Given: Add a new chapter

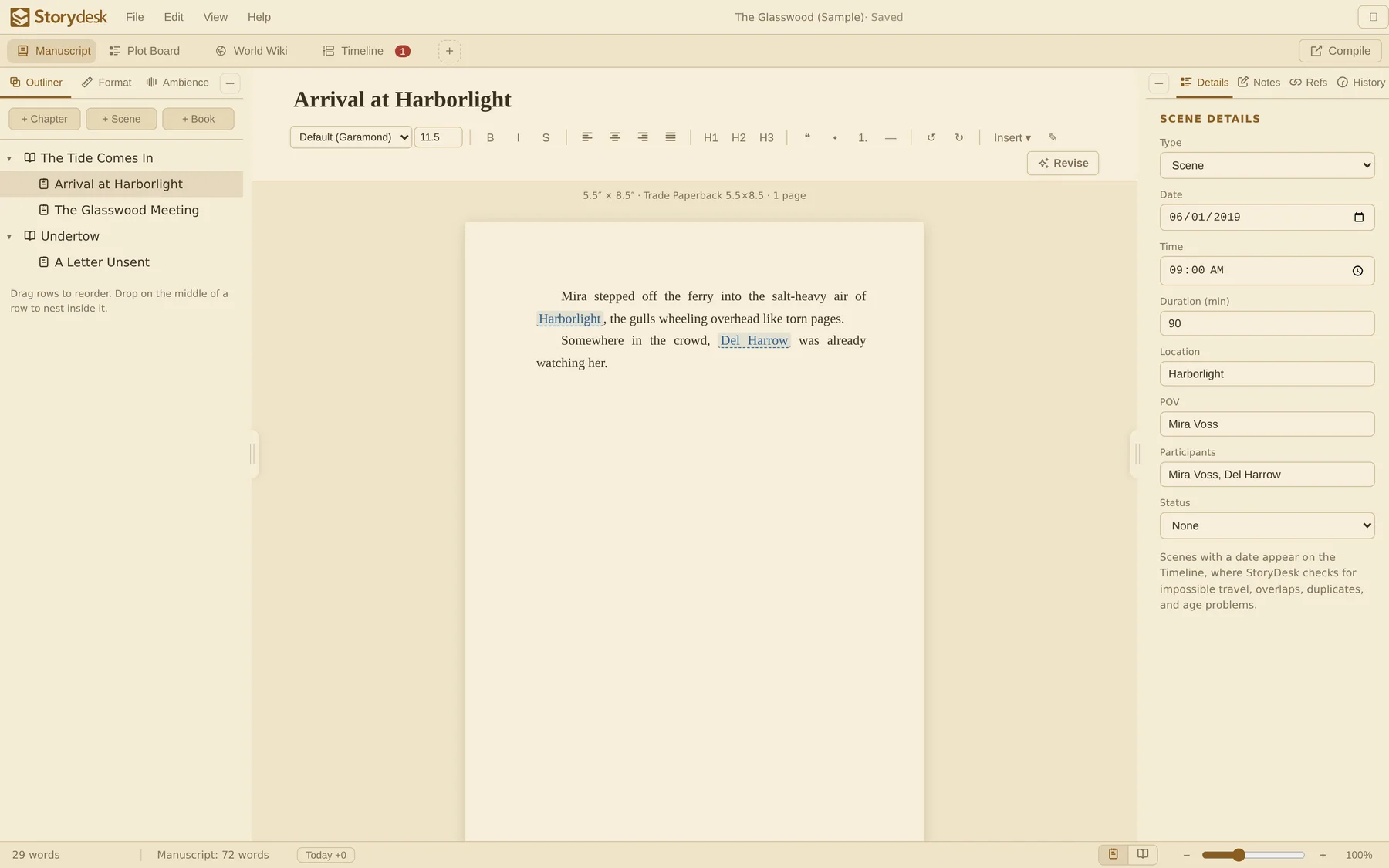Looking at the screenshot, I should coord(44,119).
